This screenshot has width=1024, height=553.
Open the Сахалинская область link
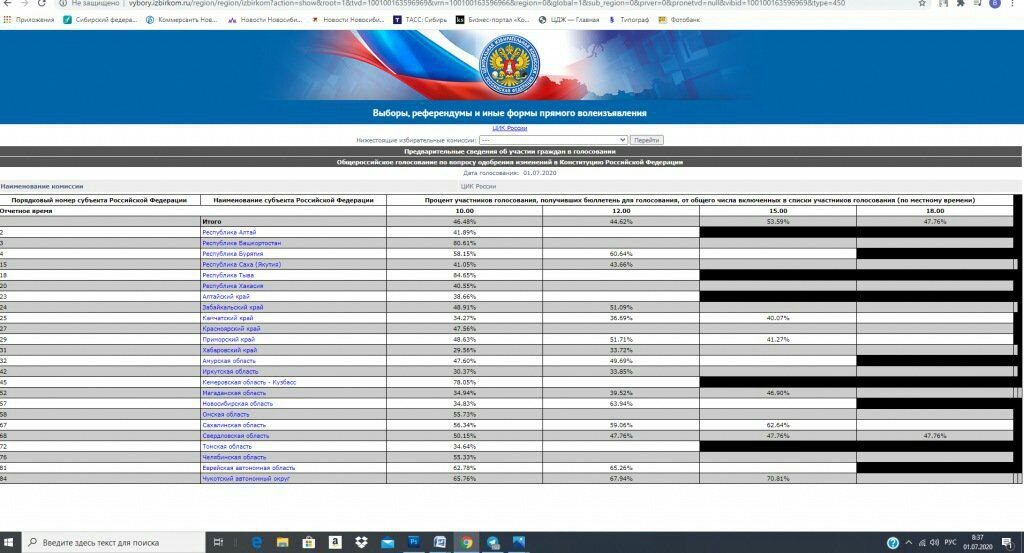coord(234,425)
